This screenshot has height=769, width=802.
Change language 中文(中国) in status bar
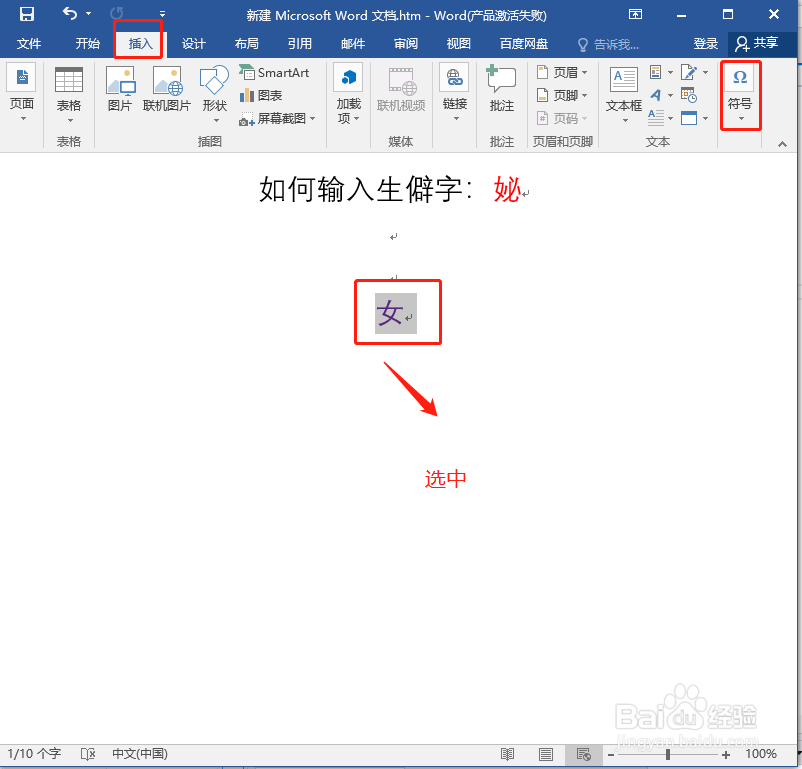(x=140, y=754)
